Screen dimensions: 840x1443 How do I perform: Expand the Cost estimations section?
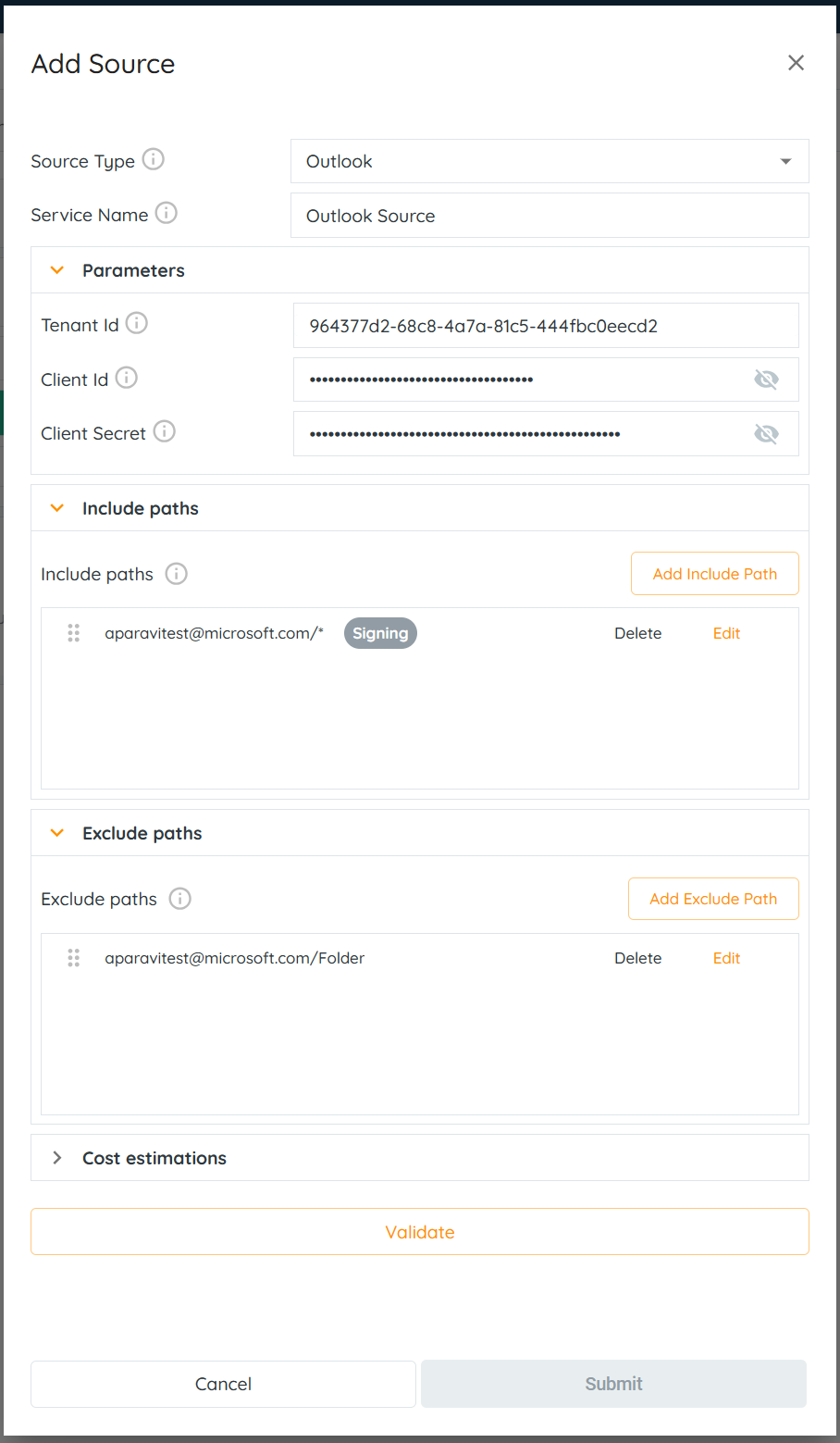[57, 1158]
